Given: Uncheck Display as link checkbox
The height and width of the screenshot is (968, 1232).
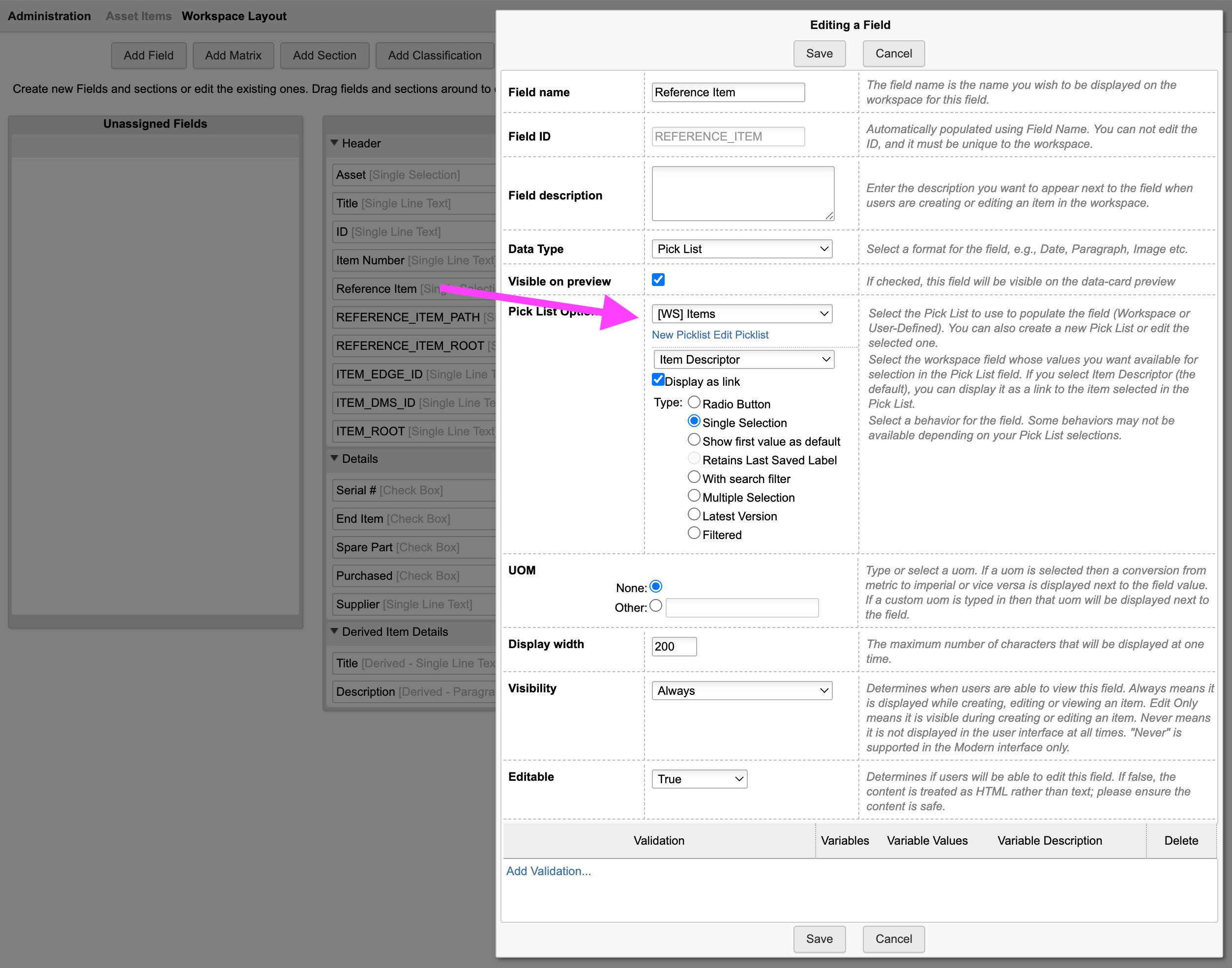Looking at the screenshot, I should pyautogui.click(x=658, y=380).
